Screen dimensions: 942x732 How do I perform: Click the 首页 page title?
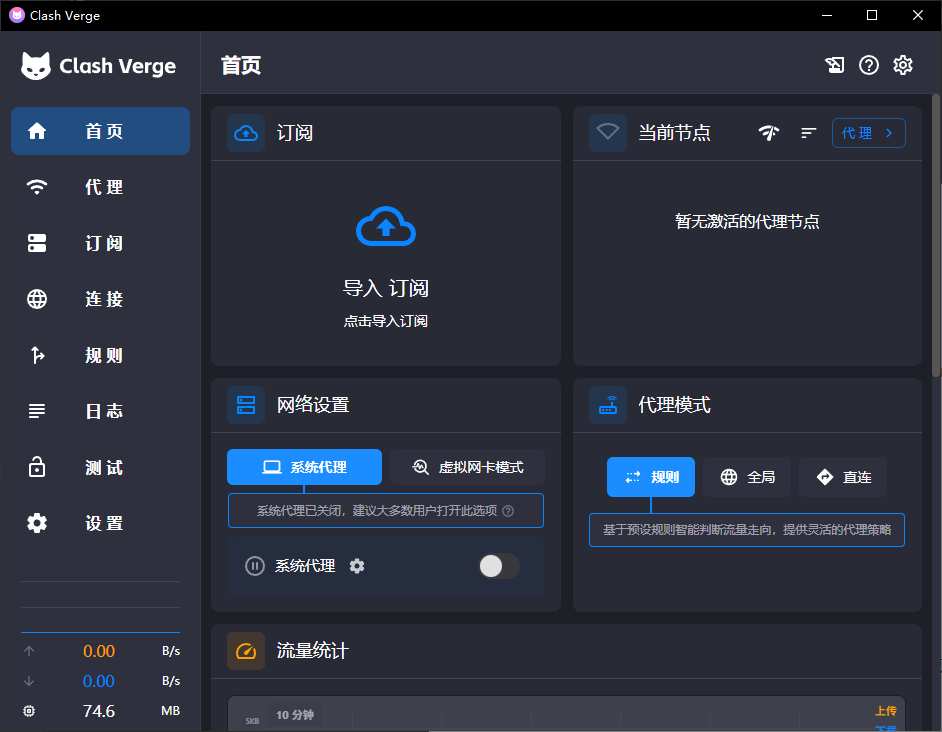[241, 65]
